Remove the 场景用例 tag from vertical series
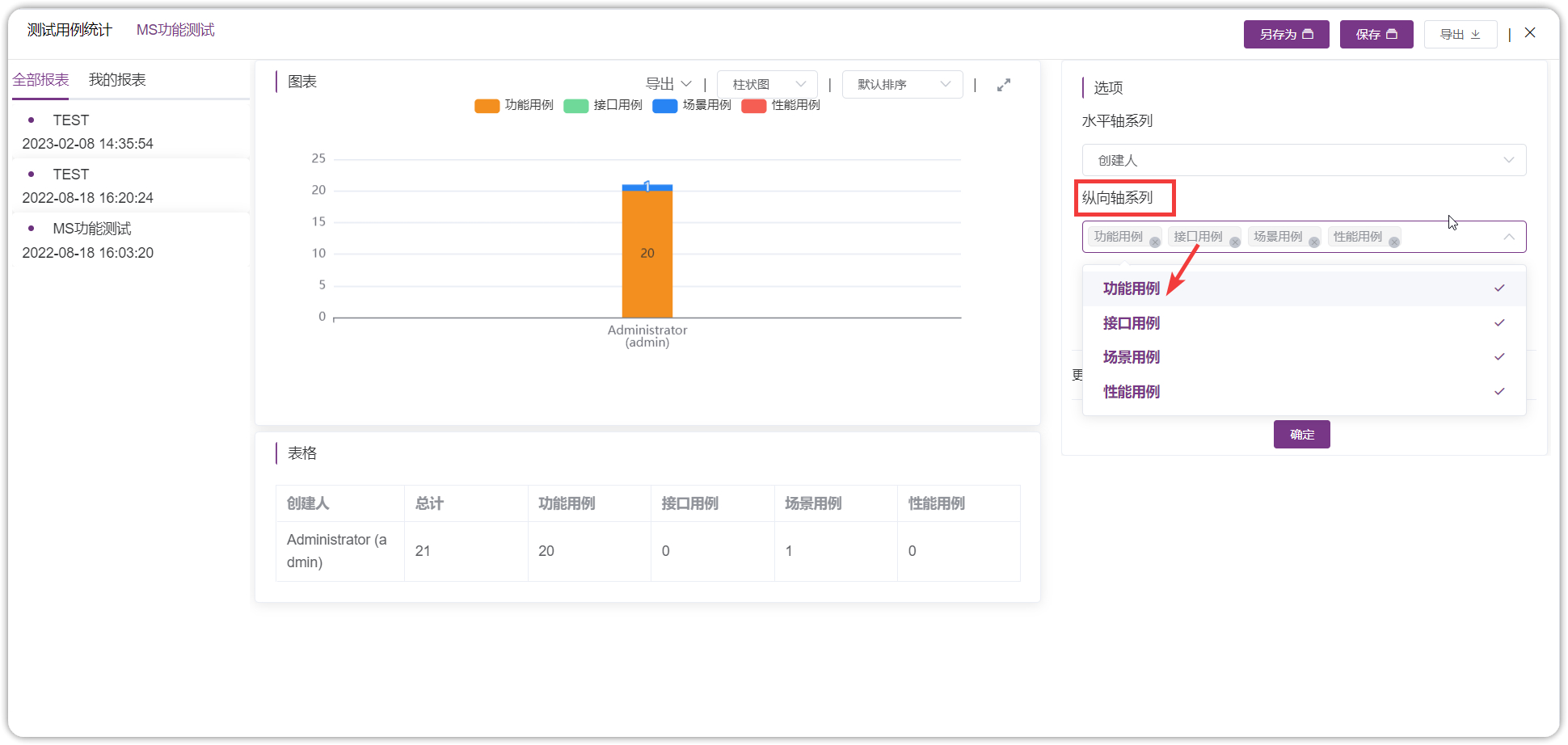Screen dimensions: 1568x745 (1314, 242)
